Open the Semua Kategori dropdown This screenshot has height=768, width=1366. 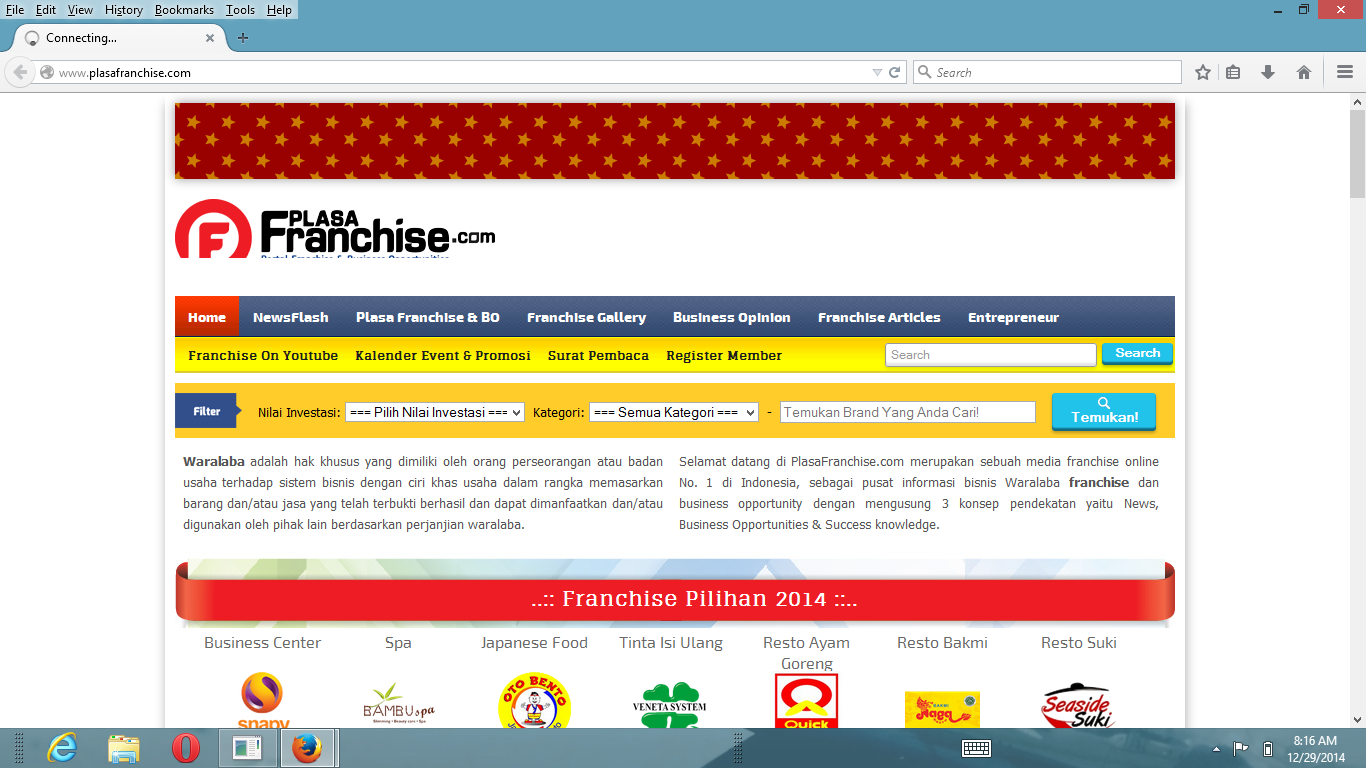[674, 412]
